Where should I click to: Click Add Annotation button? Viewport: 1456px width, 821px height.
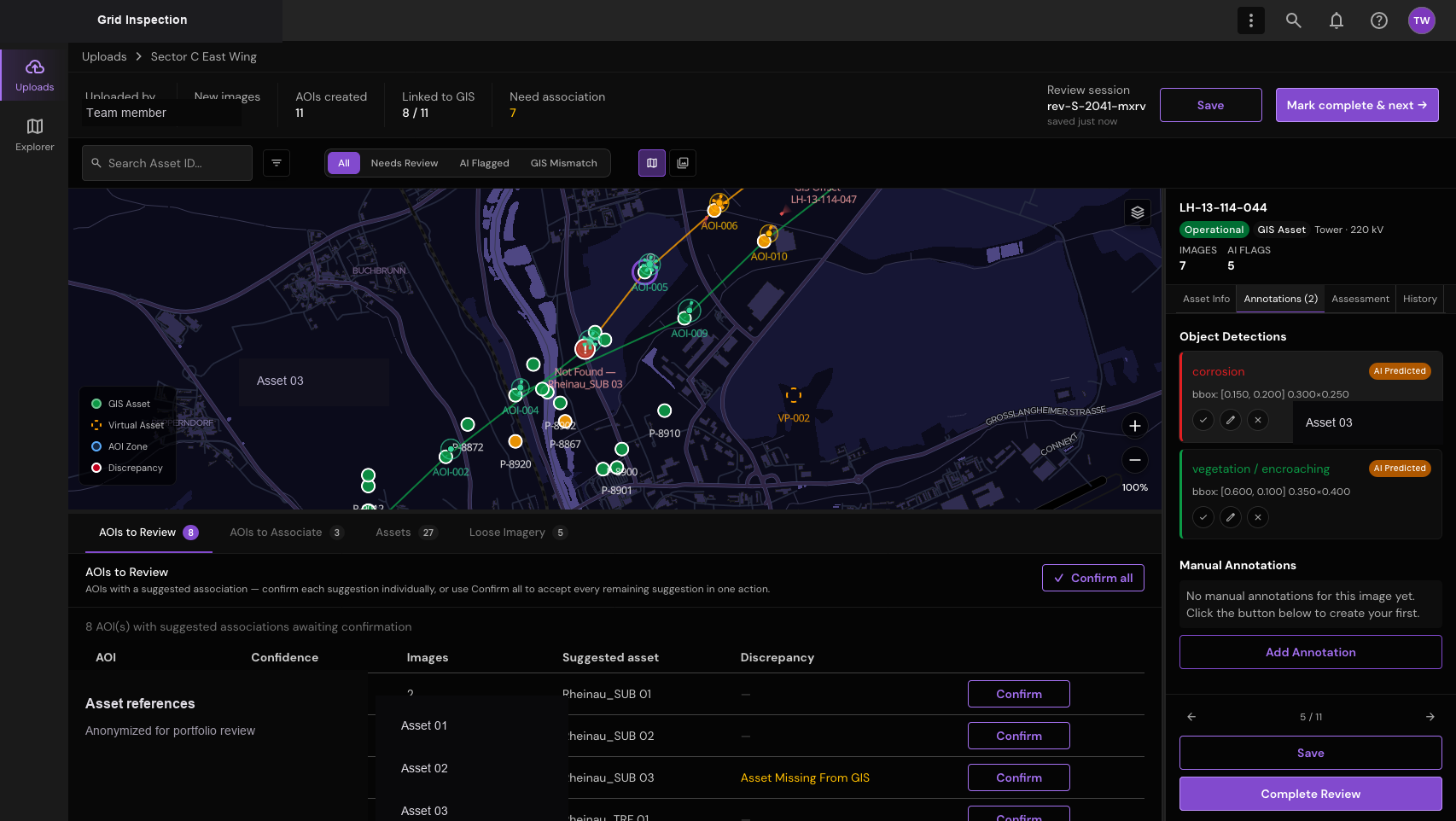click(1311, 652)
